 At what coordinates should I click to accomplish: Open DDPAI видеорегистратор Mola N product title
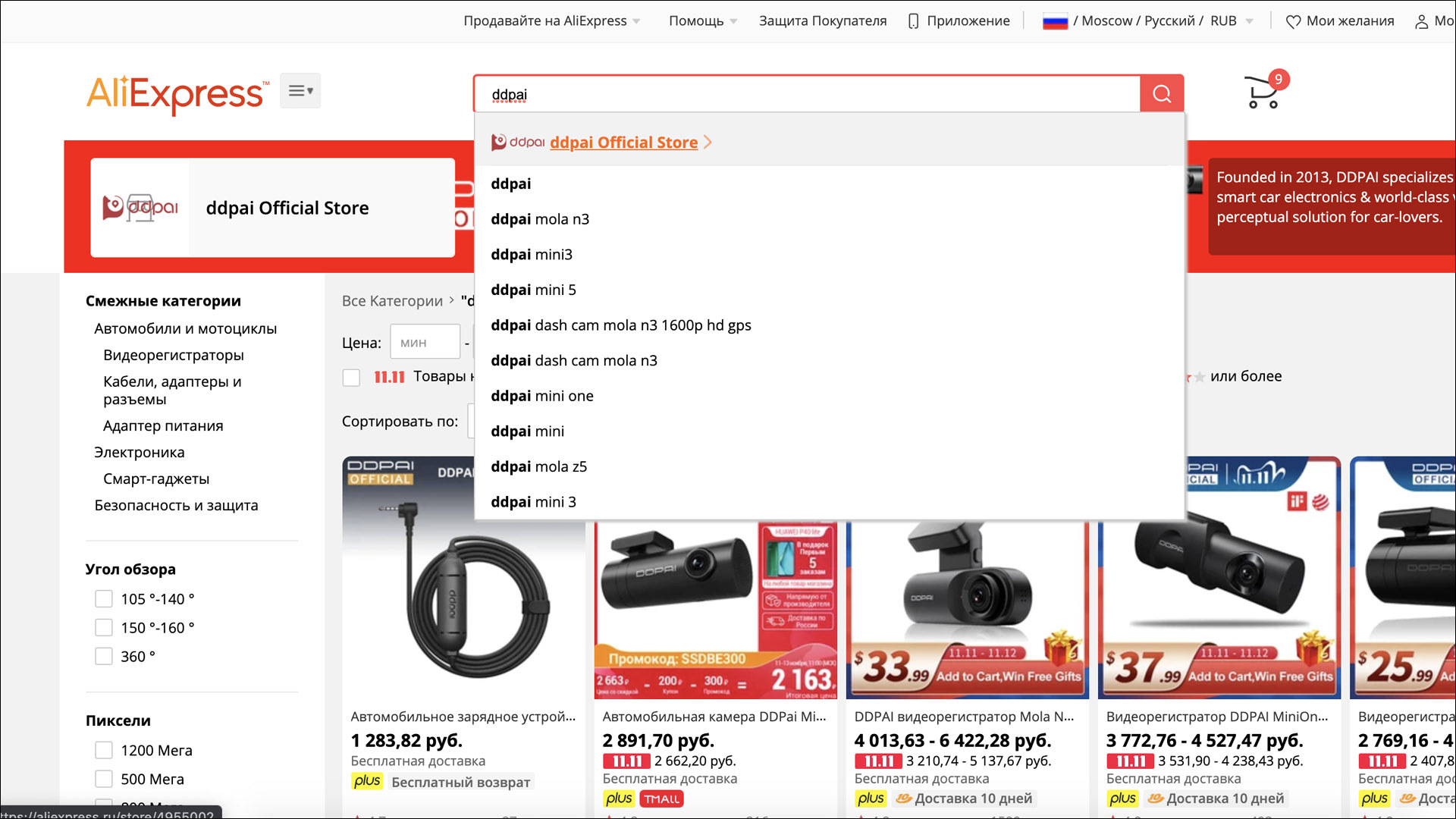click(x=965, y=717)
